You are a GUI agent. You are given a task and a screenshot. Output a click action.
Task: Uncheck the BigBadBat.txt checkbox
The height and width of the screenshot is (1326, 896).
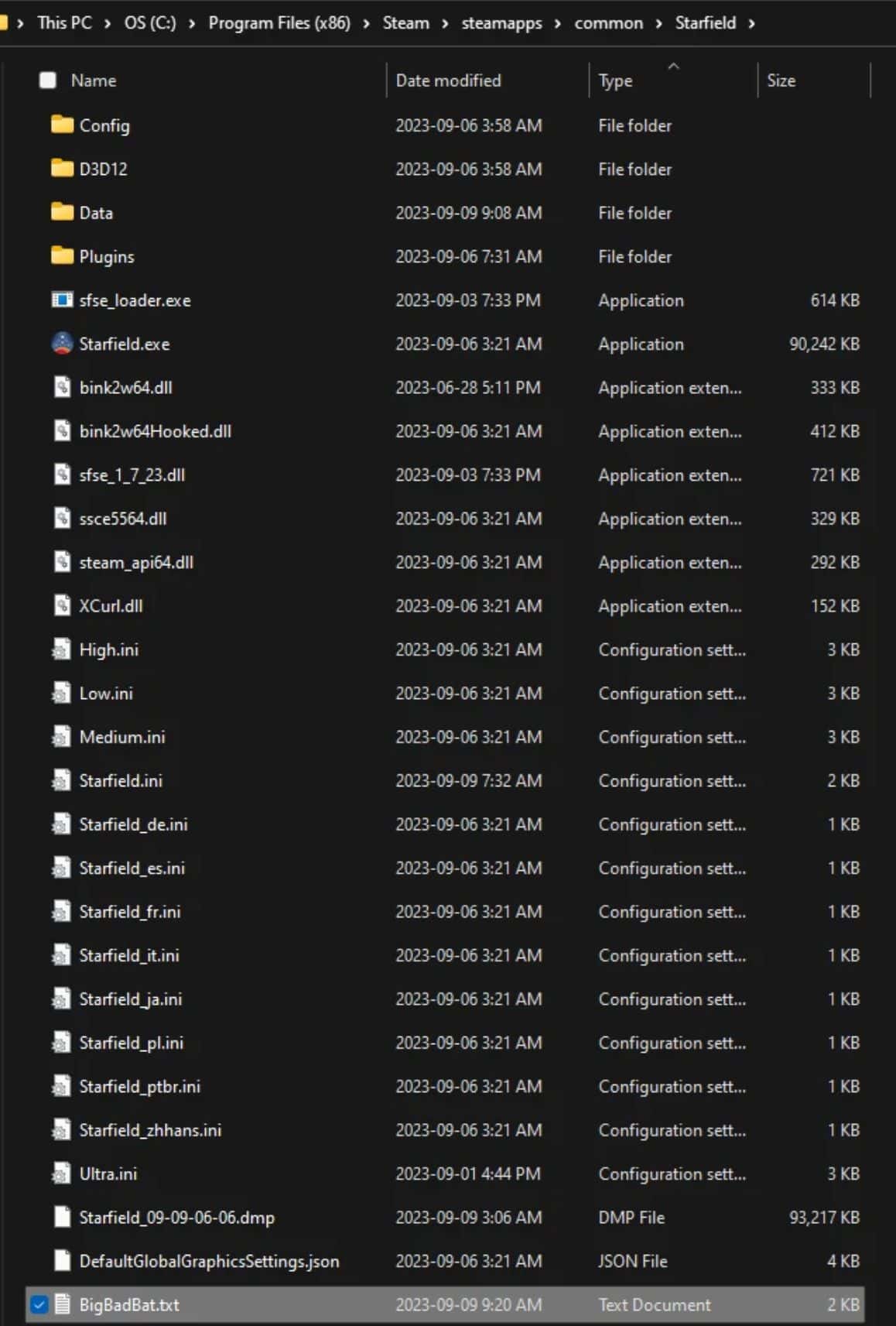[x=39, y=1305]
